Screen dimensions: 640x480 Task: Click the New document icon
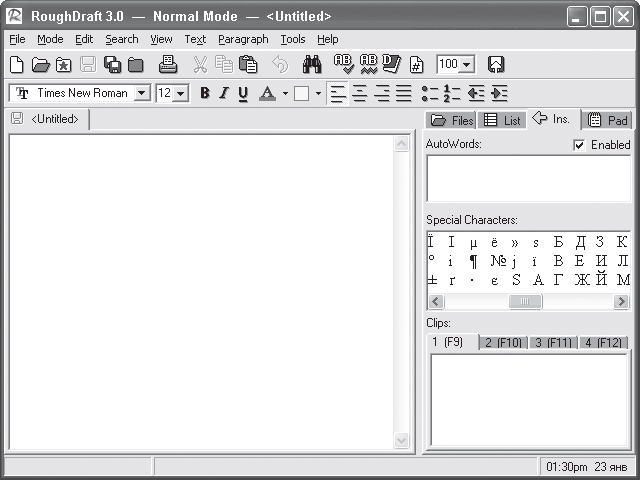coord(16,64)
